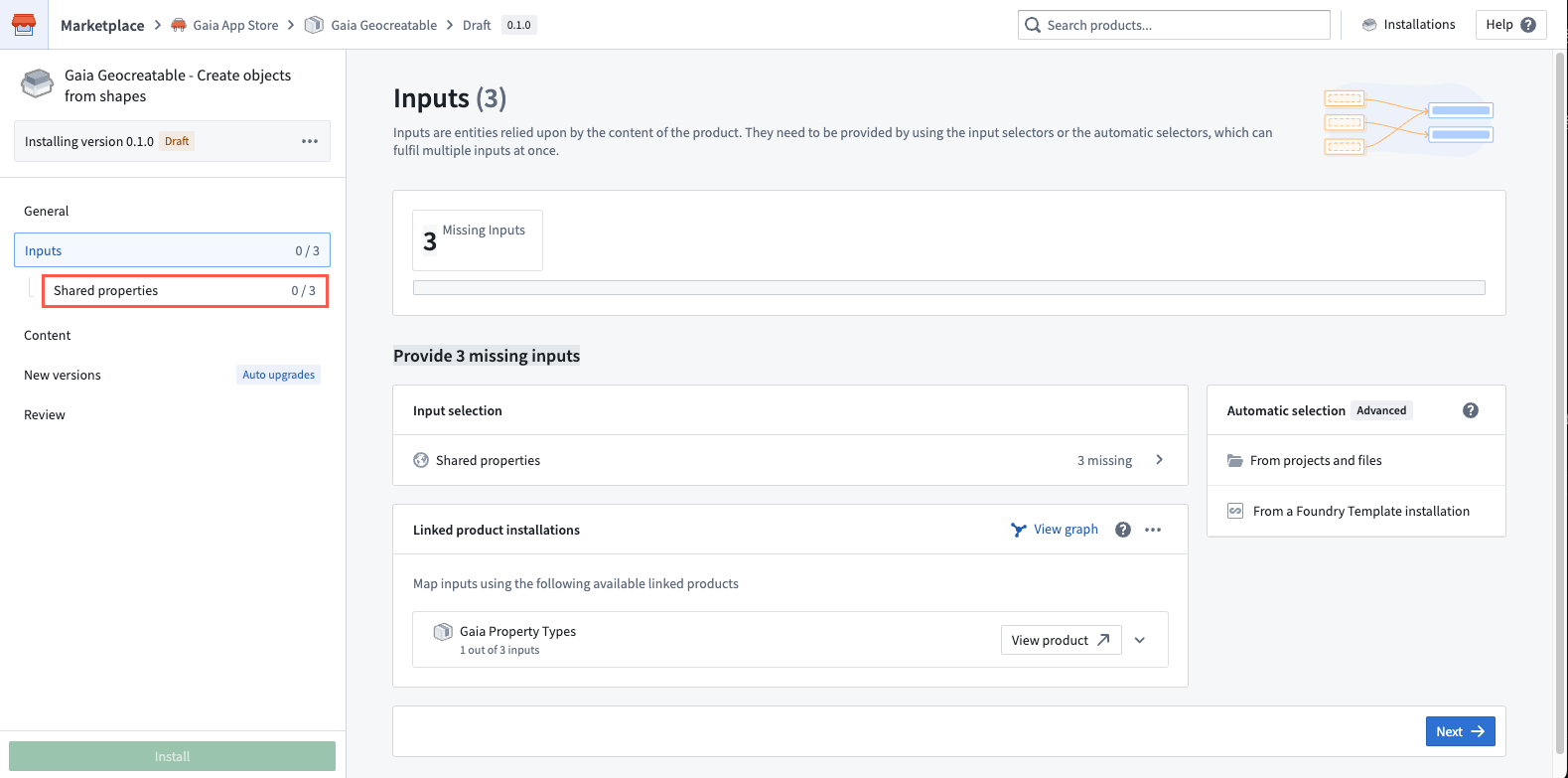Open the Help menu button
1568x778 pixels.
click(1510, 25)
